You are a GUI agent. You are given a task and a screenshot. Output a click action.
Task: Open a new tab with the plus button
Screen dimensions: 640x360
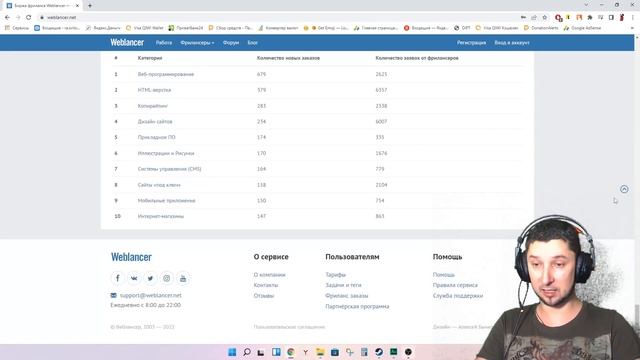click(x=90, y=6)
